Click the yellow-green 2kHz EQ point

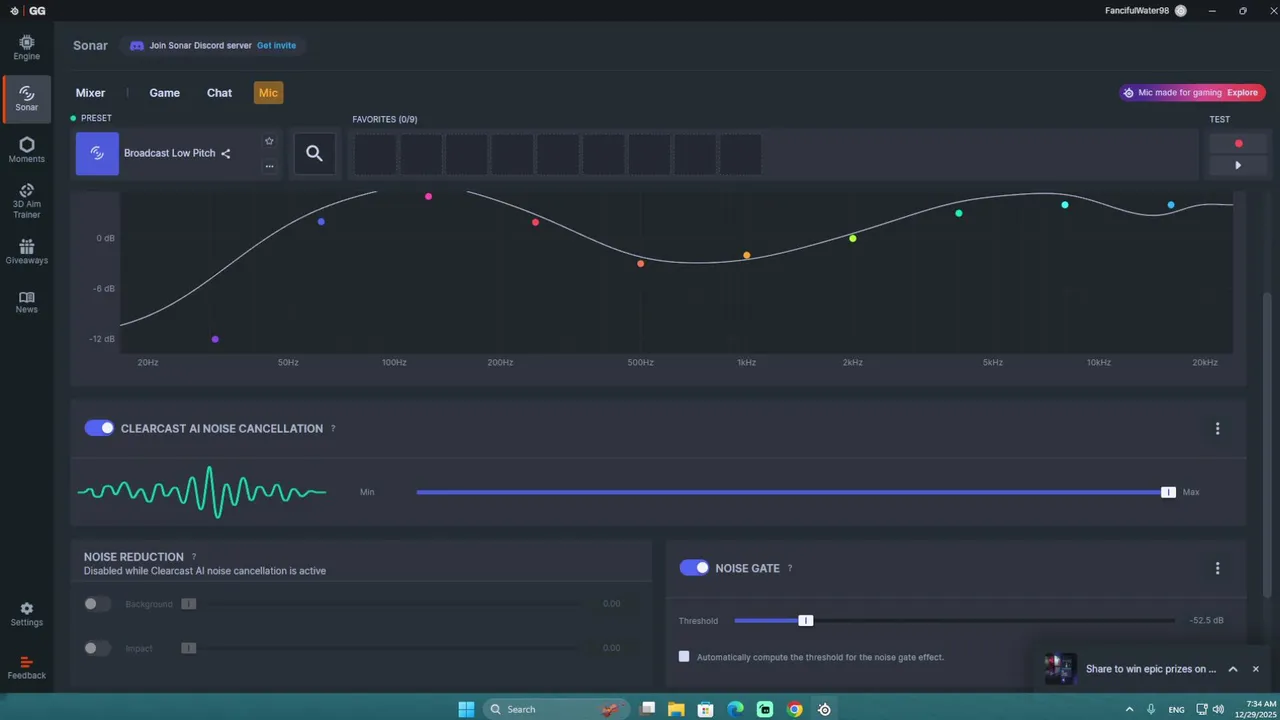click(x=853, y=238)
